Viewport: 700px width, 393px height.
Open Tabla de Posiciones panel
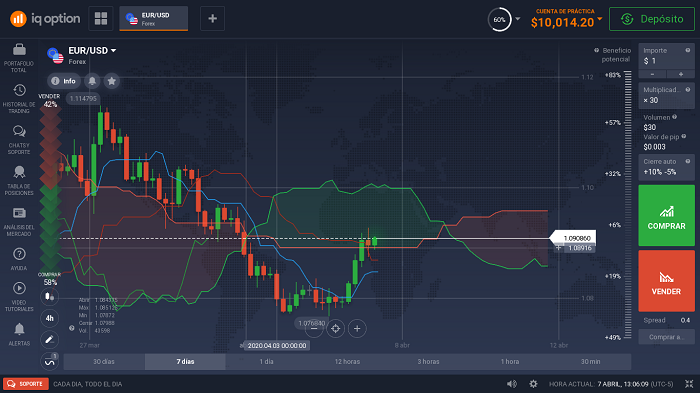pos(19,180)
